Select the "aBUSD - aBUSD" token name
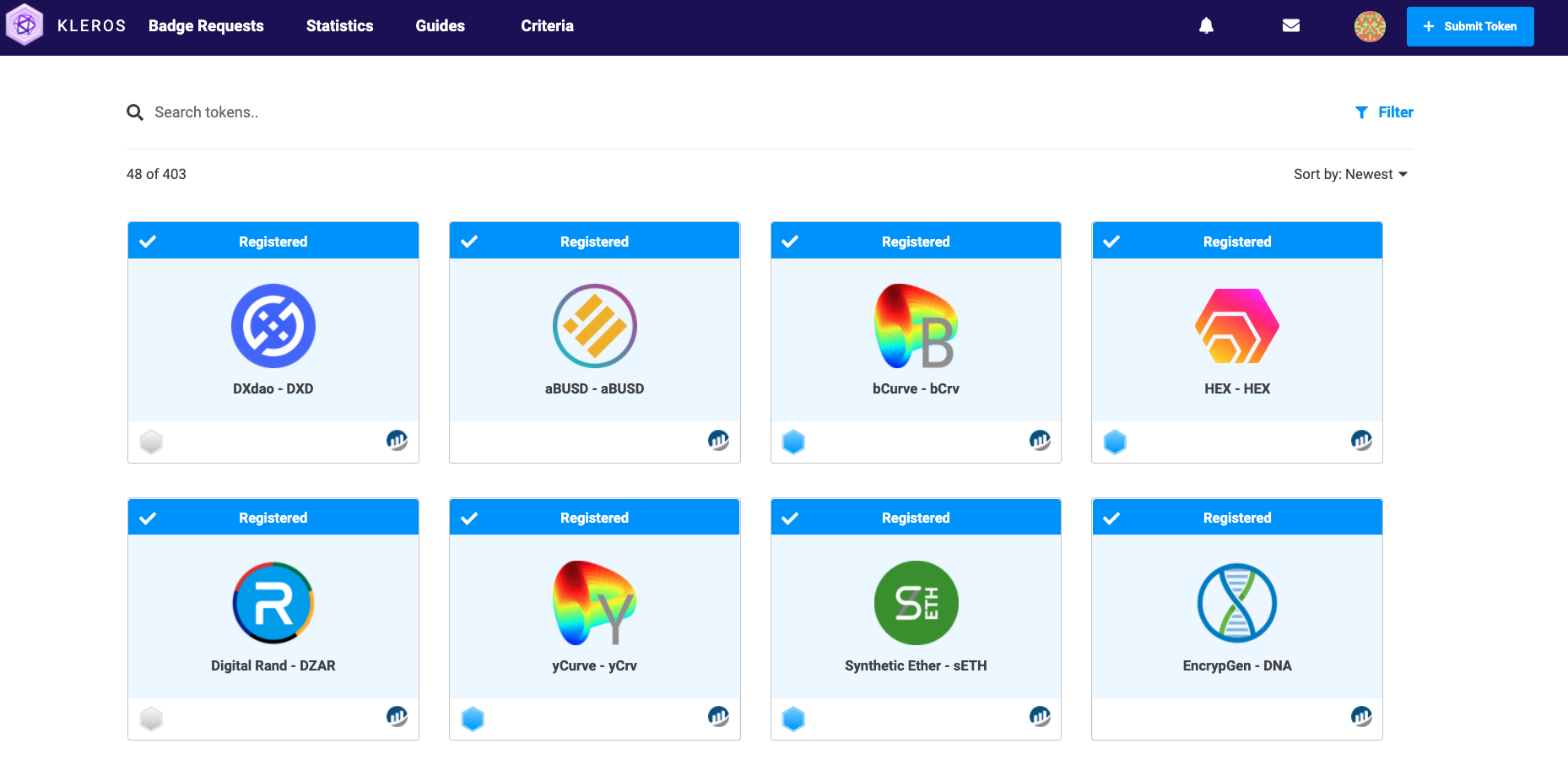This screenshot has height=760, width=1568. point(595,388)
